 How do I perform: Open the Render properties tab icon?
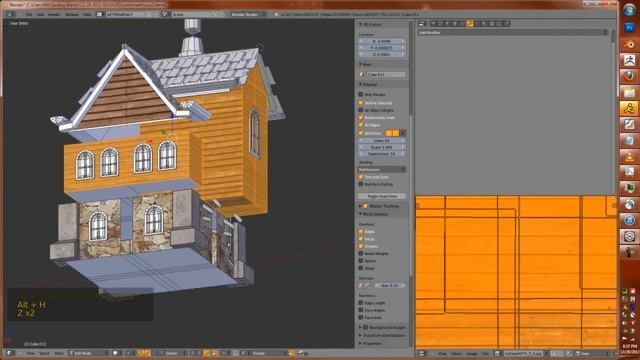[x=433, y=24]
